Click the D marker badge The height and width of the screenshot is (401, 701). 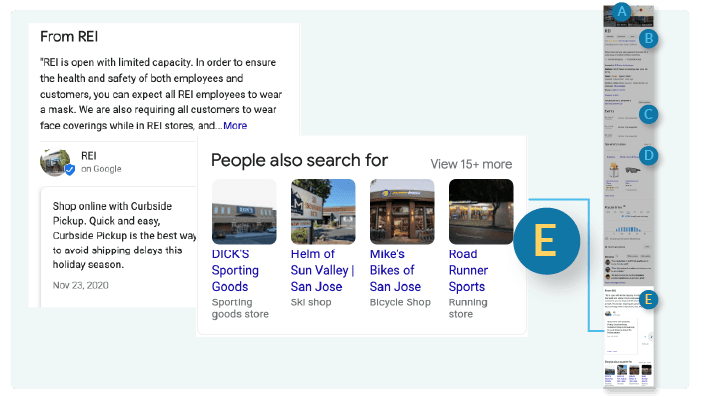pos(648,155)
